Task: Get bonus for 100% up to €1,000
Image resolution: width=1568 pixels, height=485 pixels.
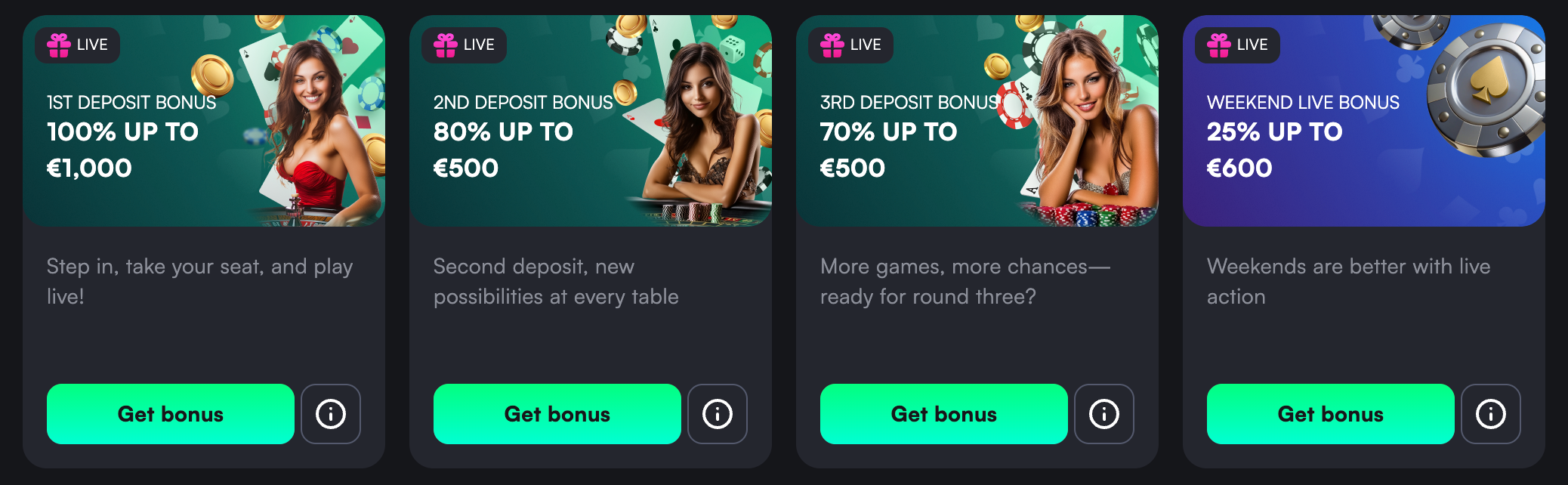Action: click(171, 414)
